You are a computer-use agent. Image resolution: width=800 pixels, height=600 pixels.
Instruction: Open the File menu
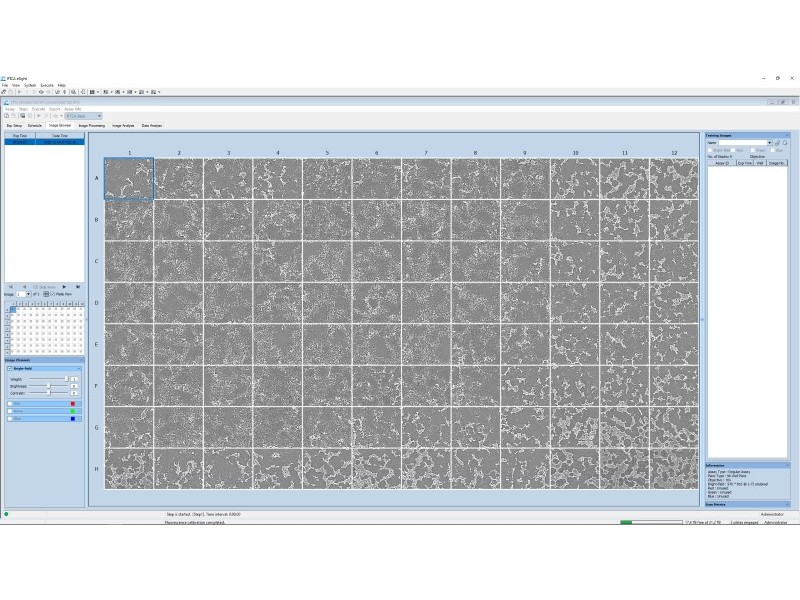[5, 85]
